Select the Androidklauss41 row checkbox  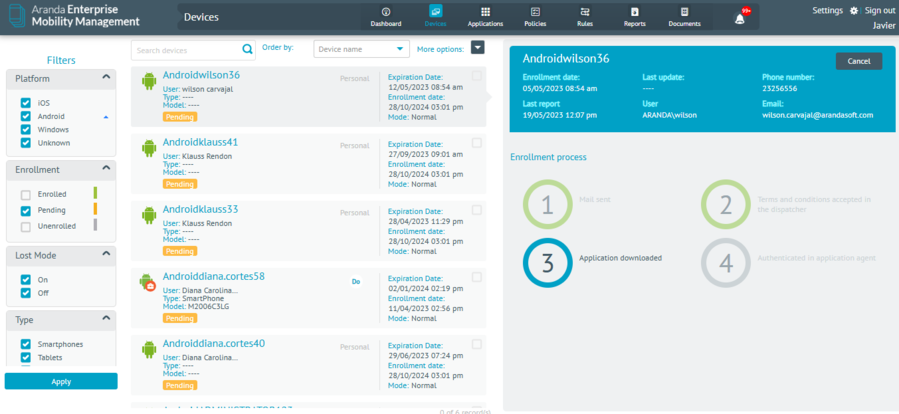[477, 143]
